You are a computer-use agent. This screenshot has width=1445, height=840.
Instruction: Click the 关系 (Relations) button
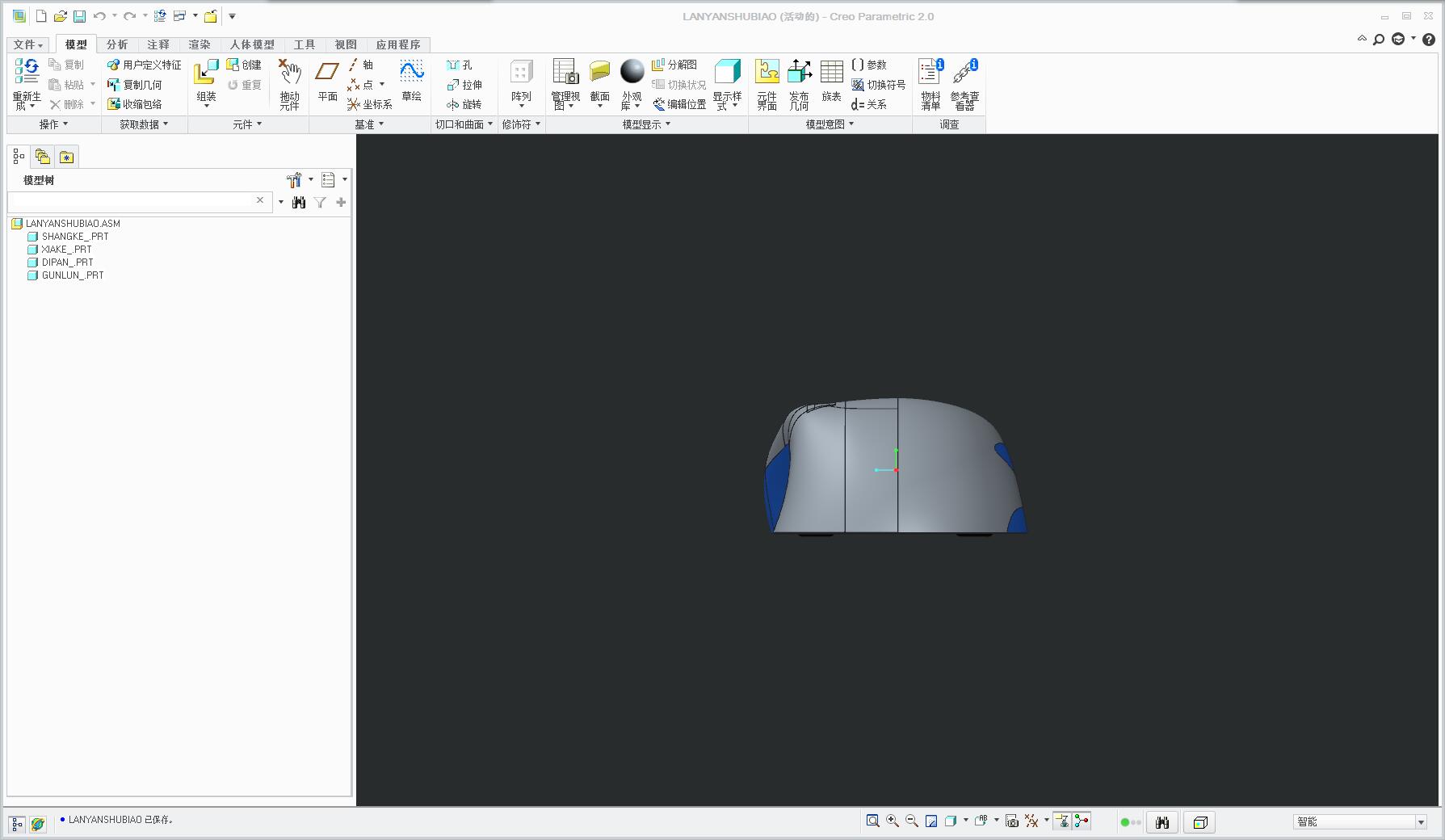(x=869, y=104)
